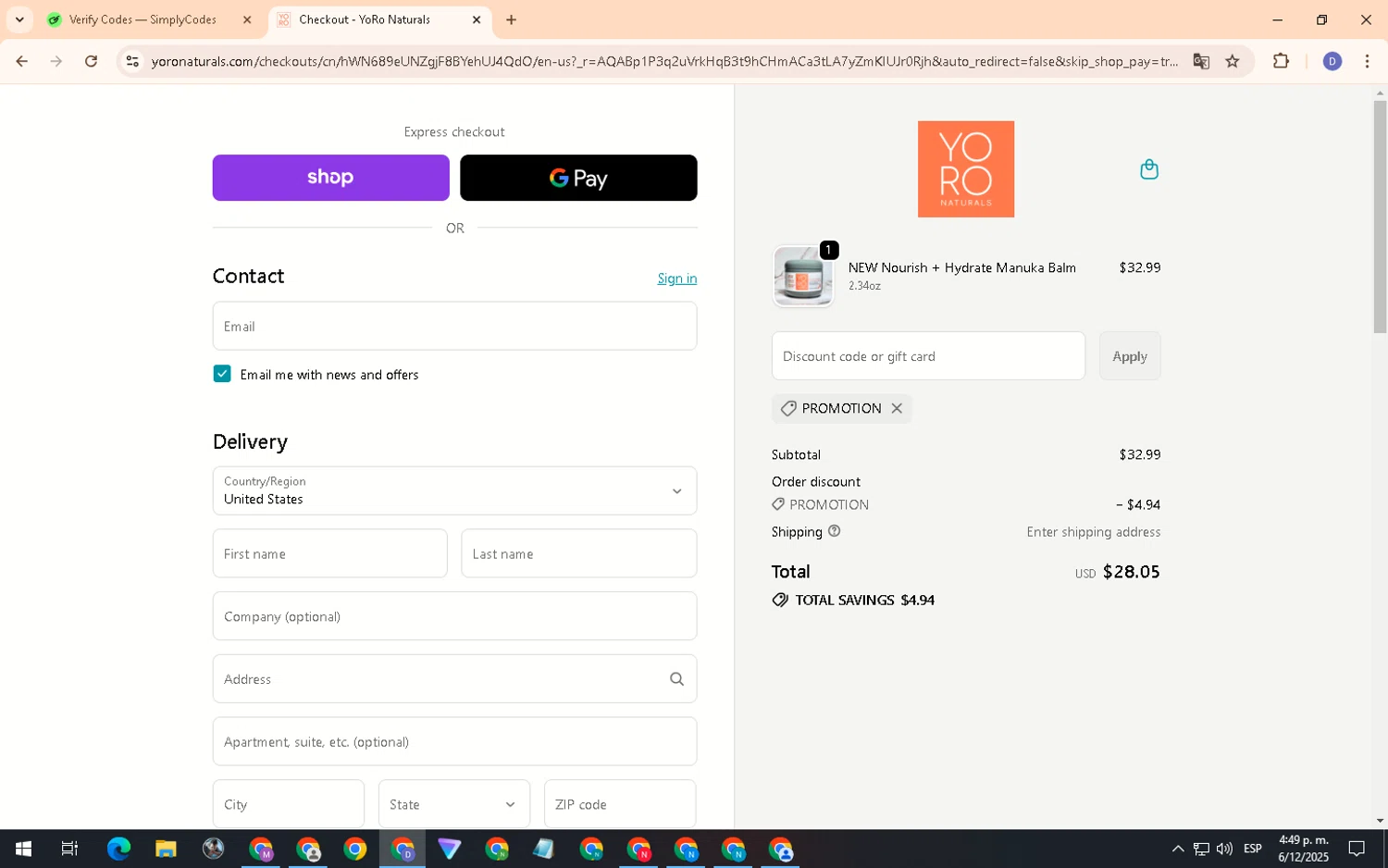
Task: Expand the Country/Region dropdown
Action: tap(454, 490)
